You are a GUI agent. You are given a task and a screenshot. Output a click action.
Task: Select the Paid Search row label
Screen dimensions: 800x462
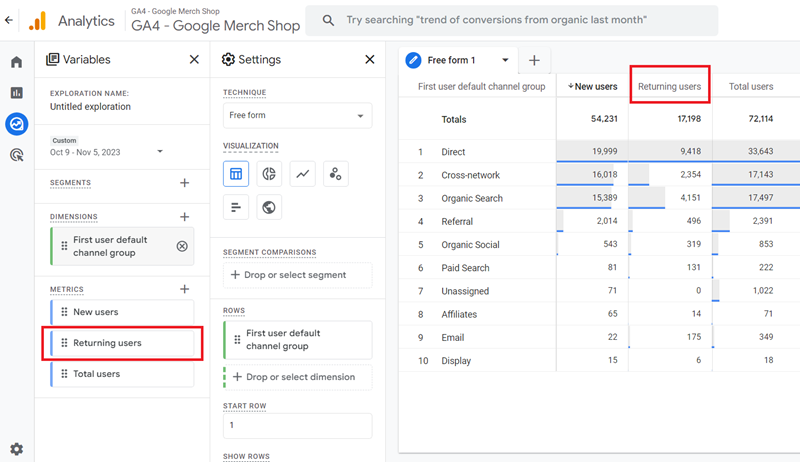pos(465,268)
